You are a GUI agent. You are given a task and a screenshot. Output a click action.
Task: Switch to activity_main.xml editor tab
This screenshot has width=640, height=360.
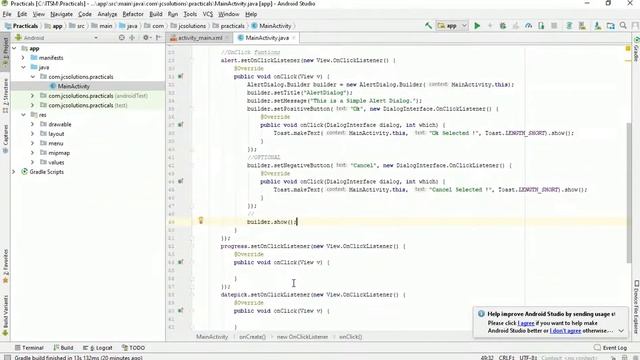click(x=200, y=38)
